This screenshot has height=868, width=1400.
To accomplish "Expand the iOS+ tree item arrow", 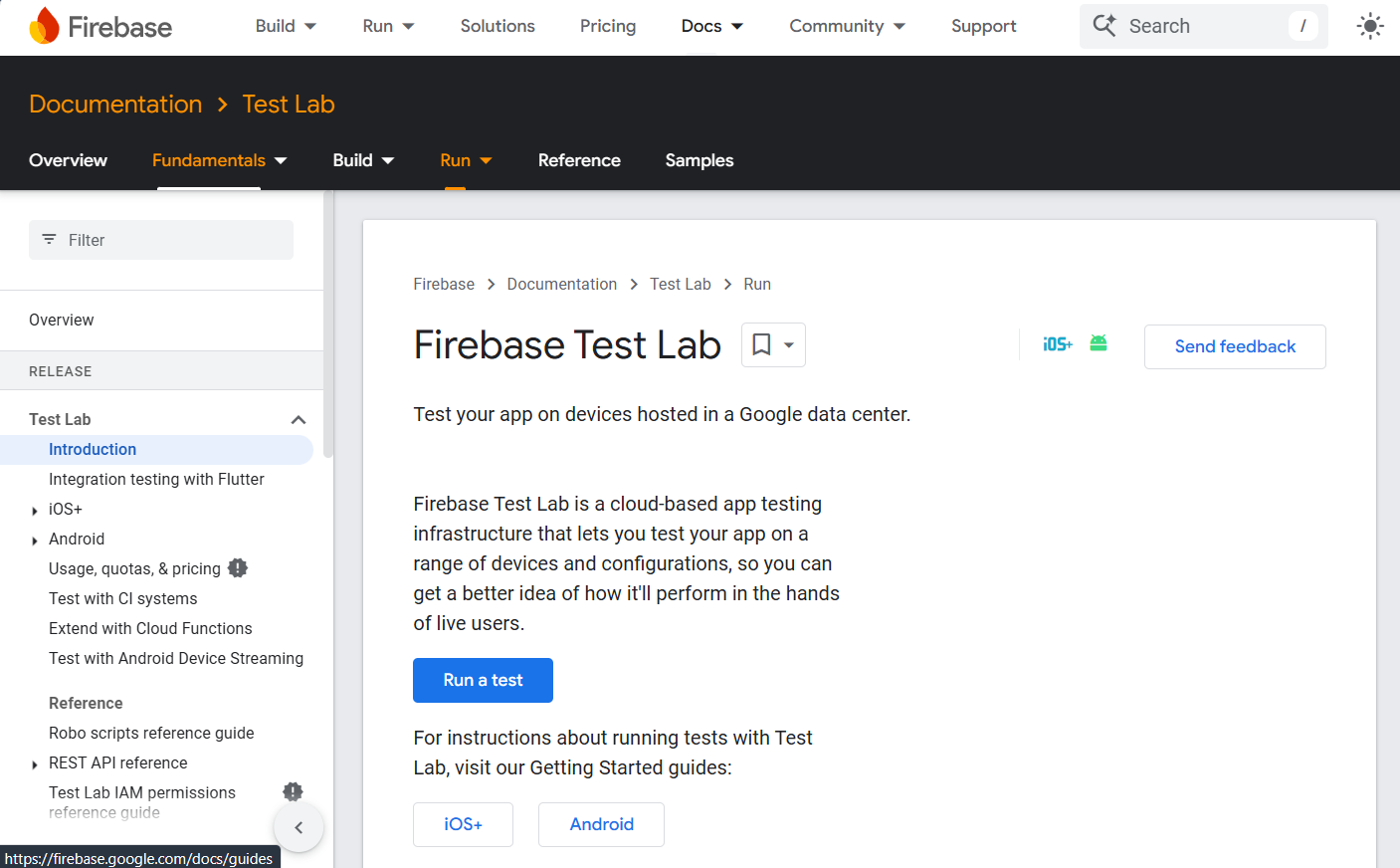I will click(x=35, y=510).
